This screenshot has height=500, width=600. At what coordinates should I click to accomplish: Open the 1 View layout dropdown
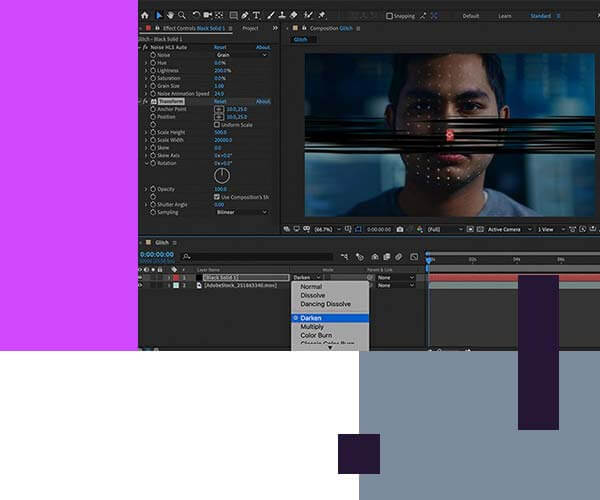(551, 229)
